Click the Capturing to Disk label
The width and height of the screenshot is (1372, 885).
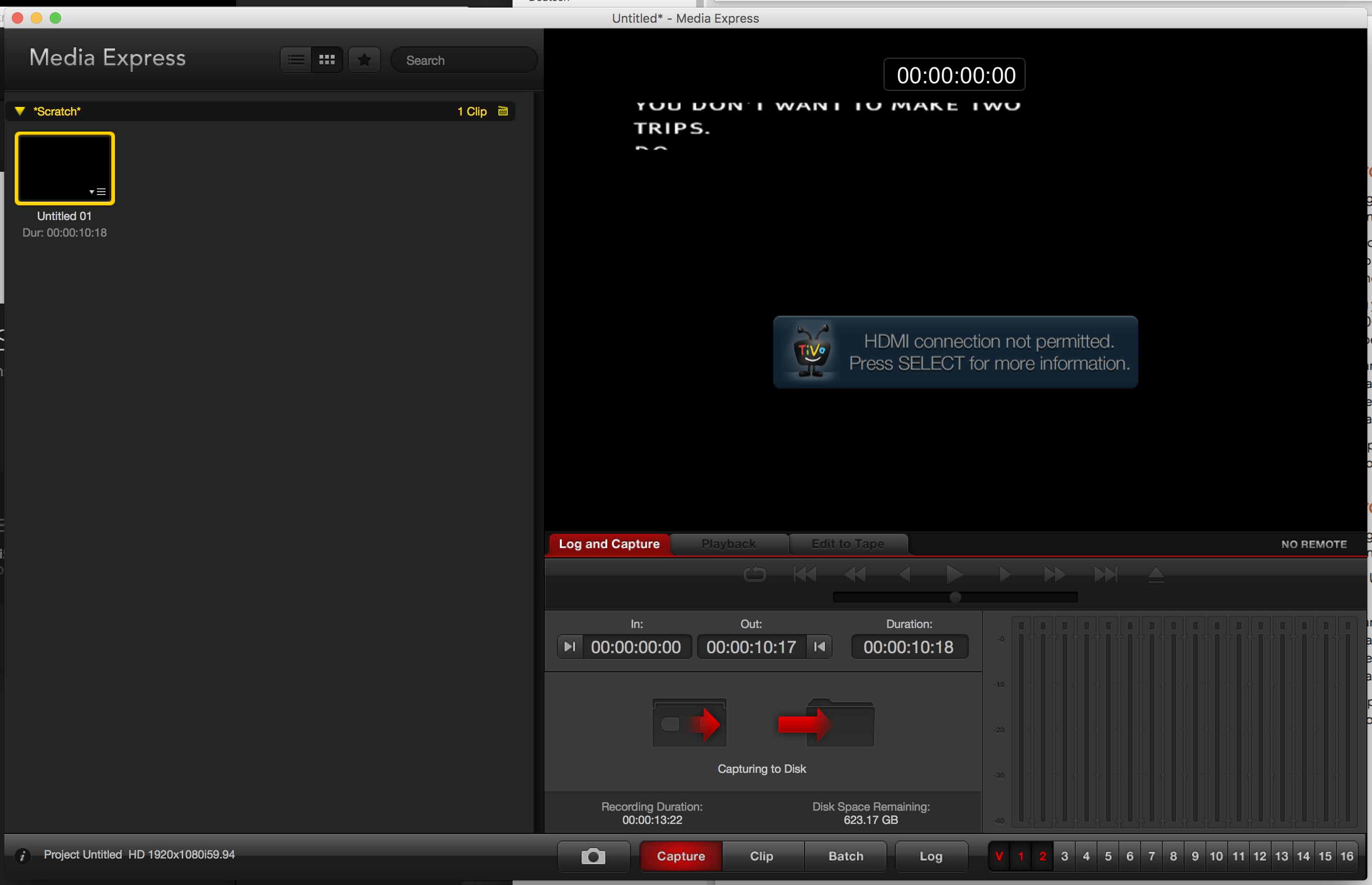tap(762, 769)
